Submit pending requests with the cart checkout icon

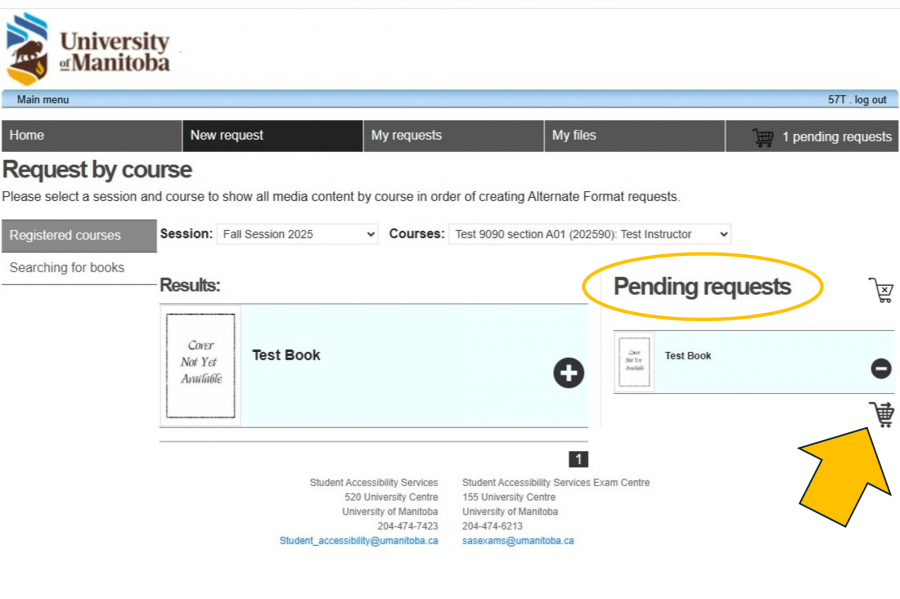point(881,414)
